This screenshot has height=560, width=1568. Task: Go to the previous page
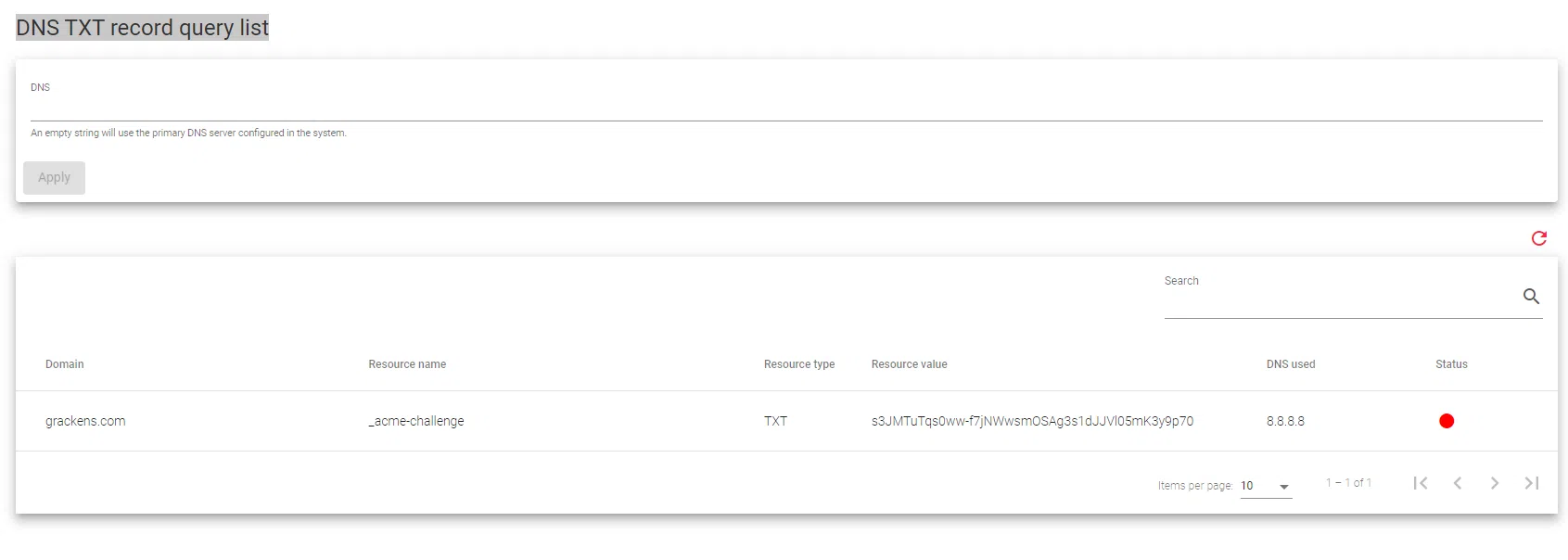[1458, 483]
